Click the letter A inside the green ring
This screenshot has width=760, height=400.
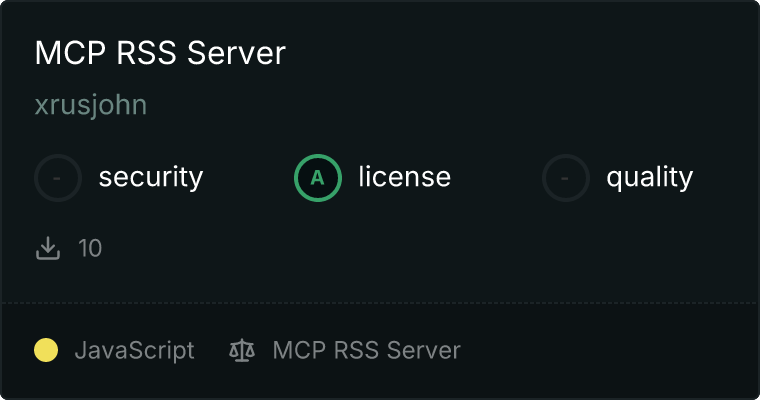tap(318, 178)
